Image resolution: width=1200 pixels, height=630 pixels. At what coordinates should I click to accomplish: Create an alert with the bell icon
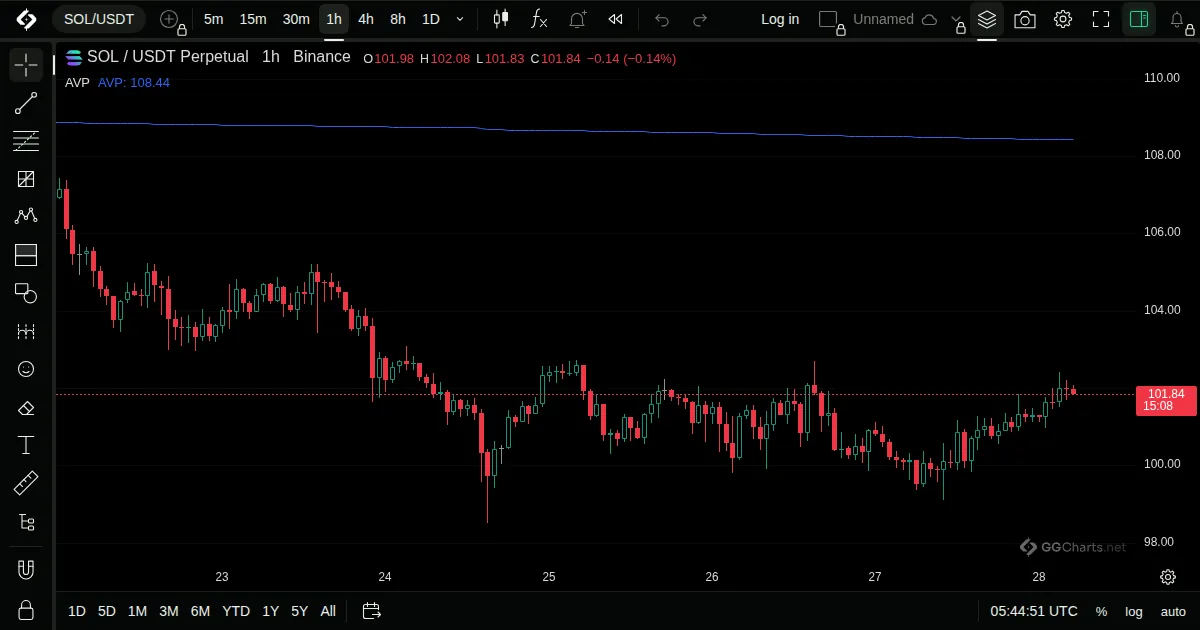pyautogui.click(x=578, y=19)
